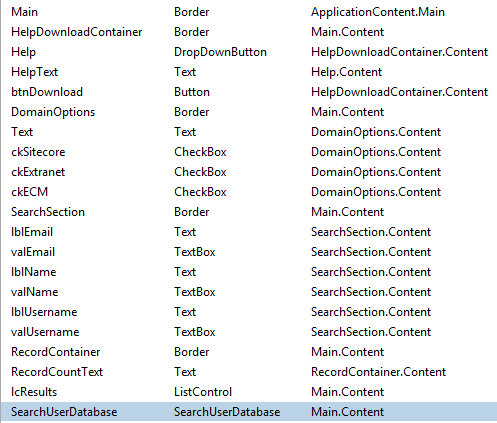
Task: Click SearchUserDatabase in the first column
Action: coord(64,412)
